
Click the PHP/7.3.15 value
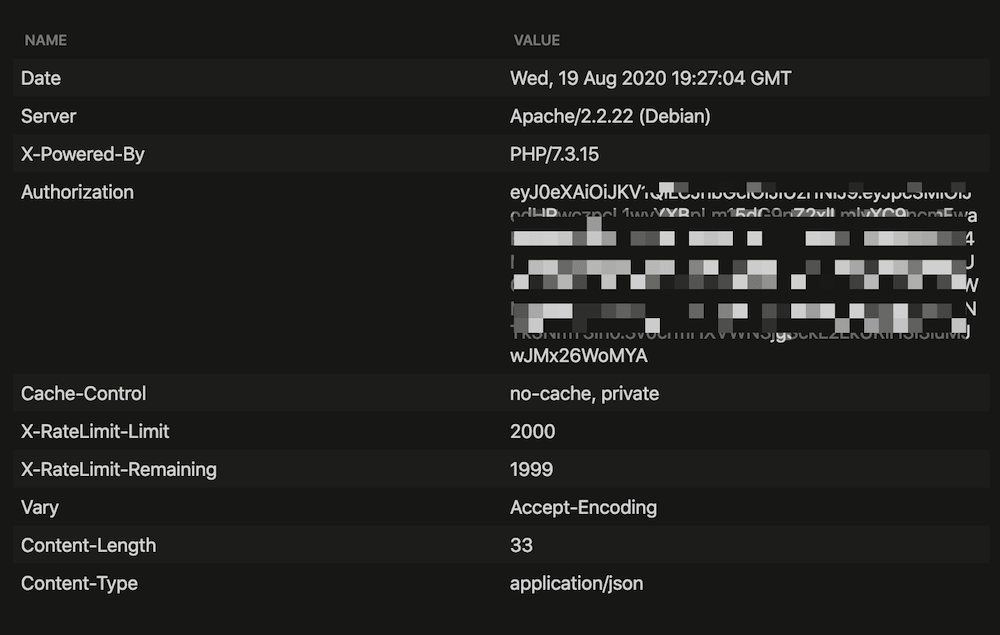click(554, 154)
